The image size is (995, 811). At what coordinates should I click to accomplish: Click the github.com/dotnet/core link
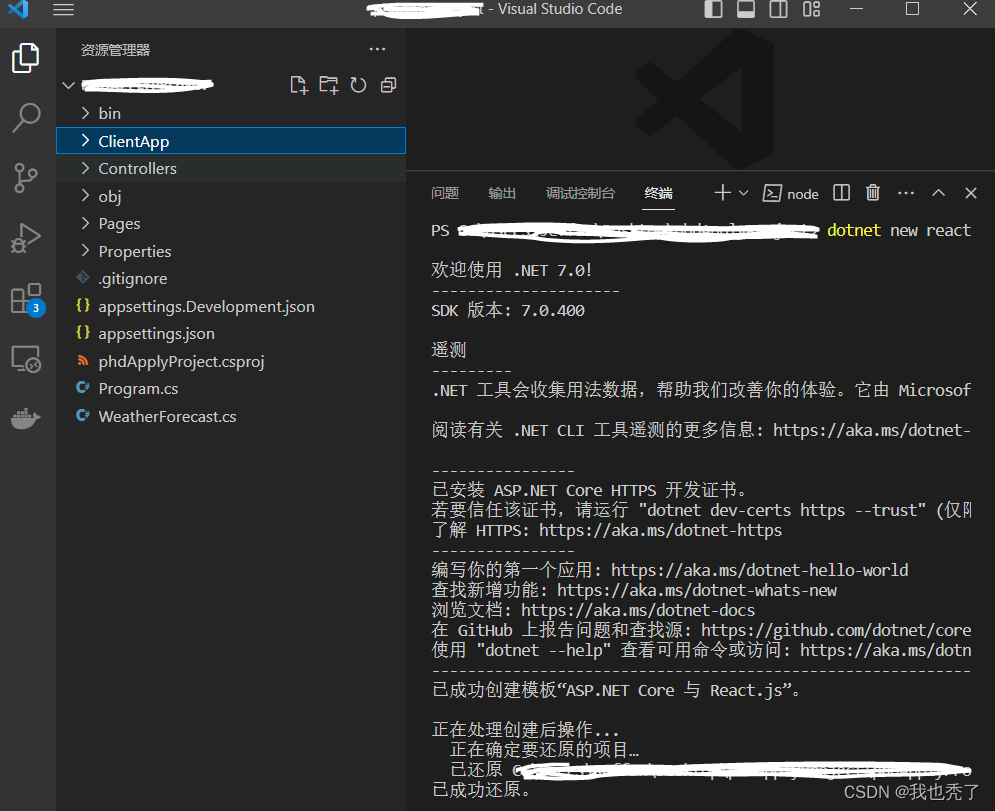[x=836, y=630]
